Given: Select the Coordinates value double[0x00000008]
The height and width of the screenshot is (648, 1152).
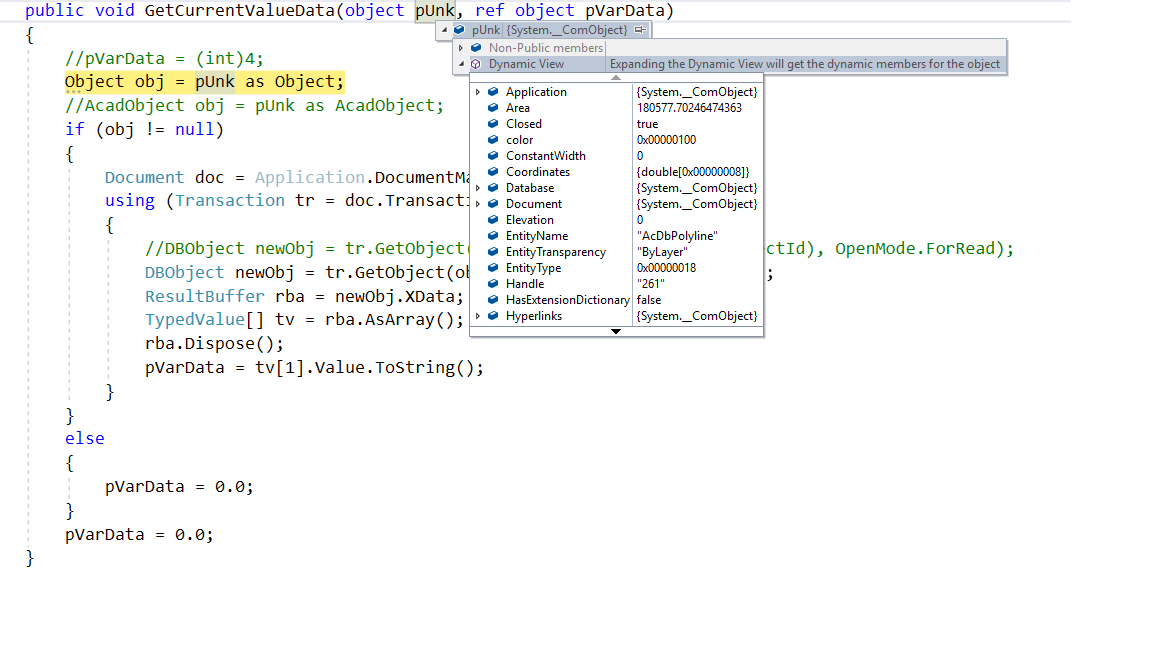Looking at the screenshot, I should tap(693, 172).
